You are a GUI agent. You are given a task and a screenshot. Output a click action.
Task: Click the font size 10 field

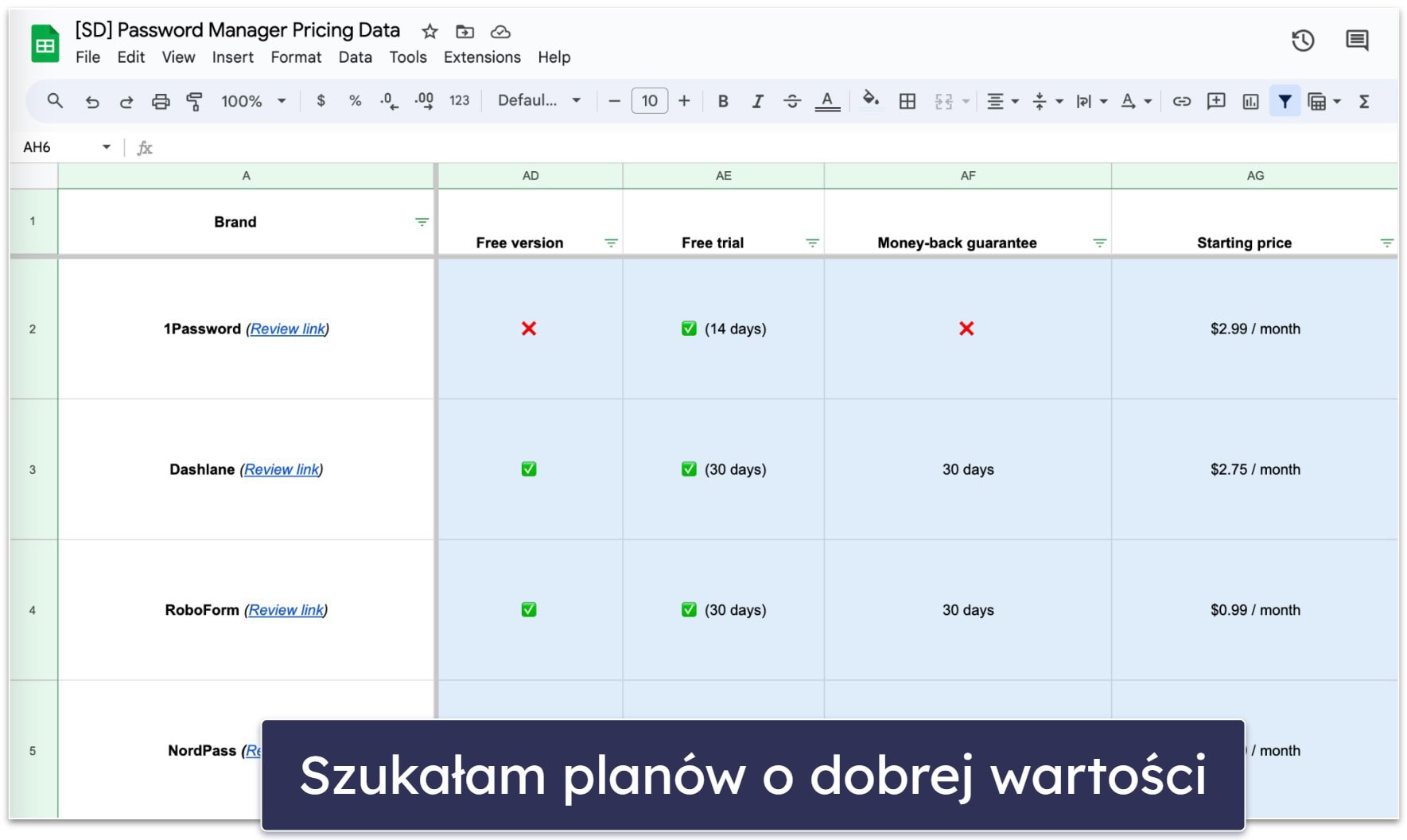pyautogui.click(x=649, y=101)
